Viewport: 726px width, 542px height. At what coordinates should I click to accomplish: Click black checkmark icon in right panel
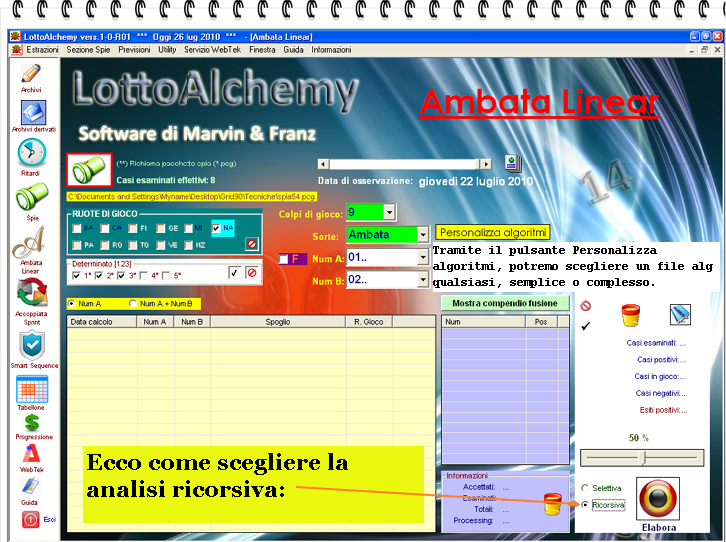pos(586,326)
